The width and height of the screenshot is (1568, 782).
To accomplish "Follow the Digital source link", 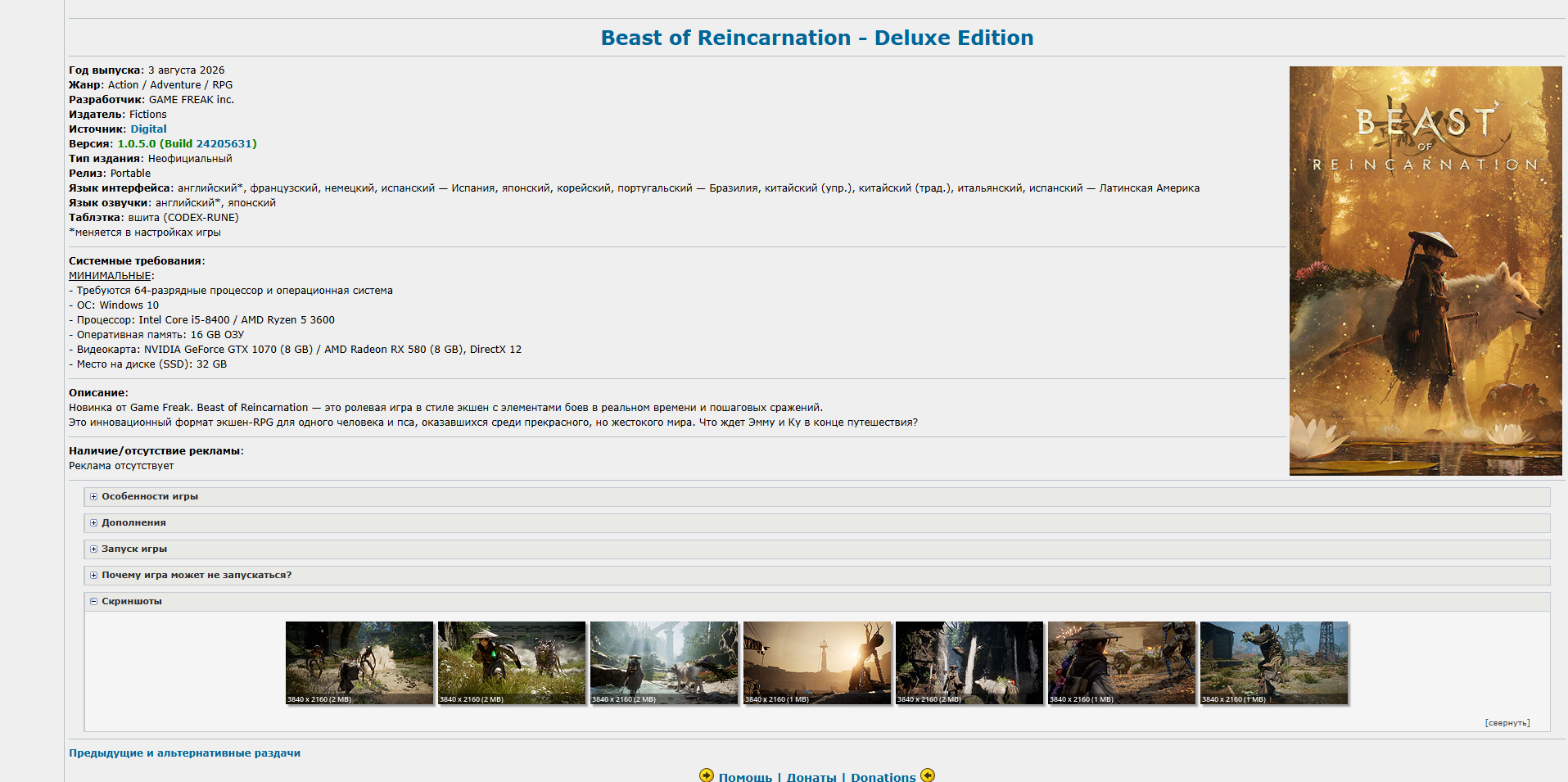I will click(x=148, y=129).
